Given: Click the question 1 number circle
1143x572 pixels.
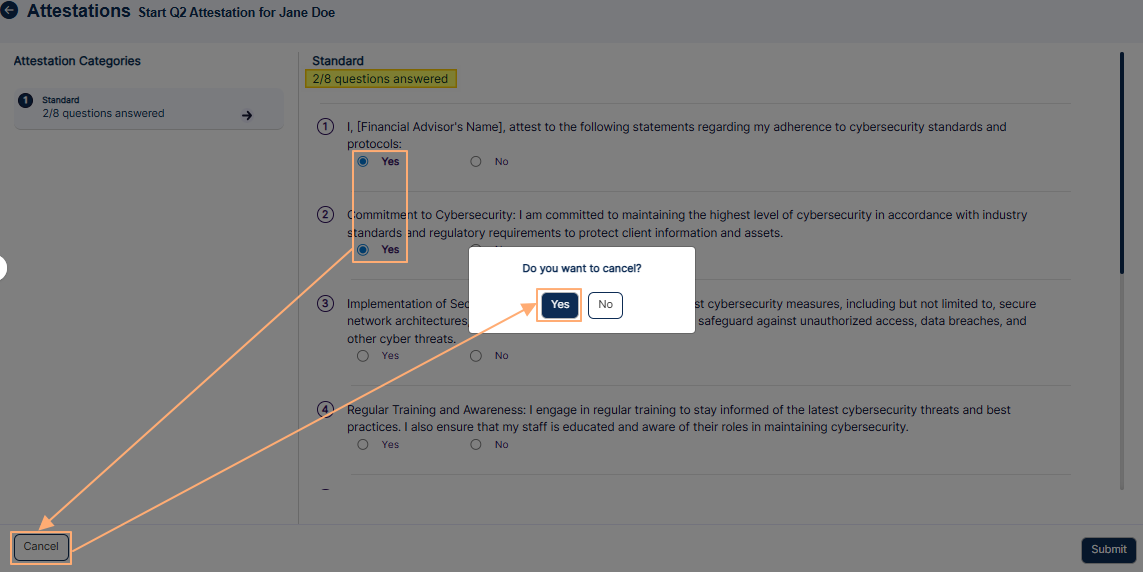Looking at the screenshot, I should coord(325,127).
